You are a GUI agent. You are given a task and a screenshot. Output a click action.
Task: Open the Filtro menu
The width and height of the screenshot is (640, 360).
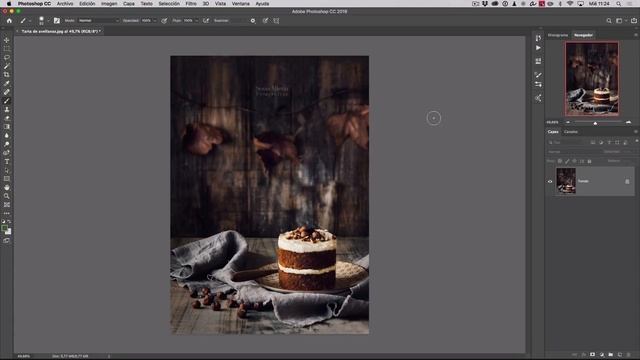pyautogui.click(x=191, y=4)
